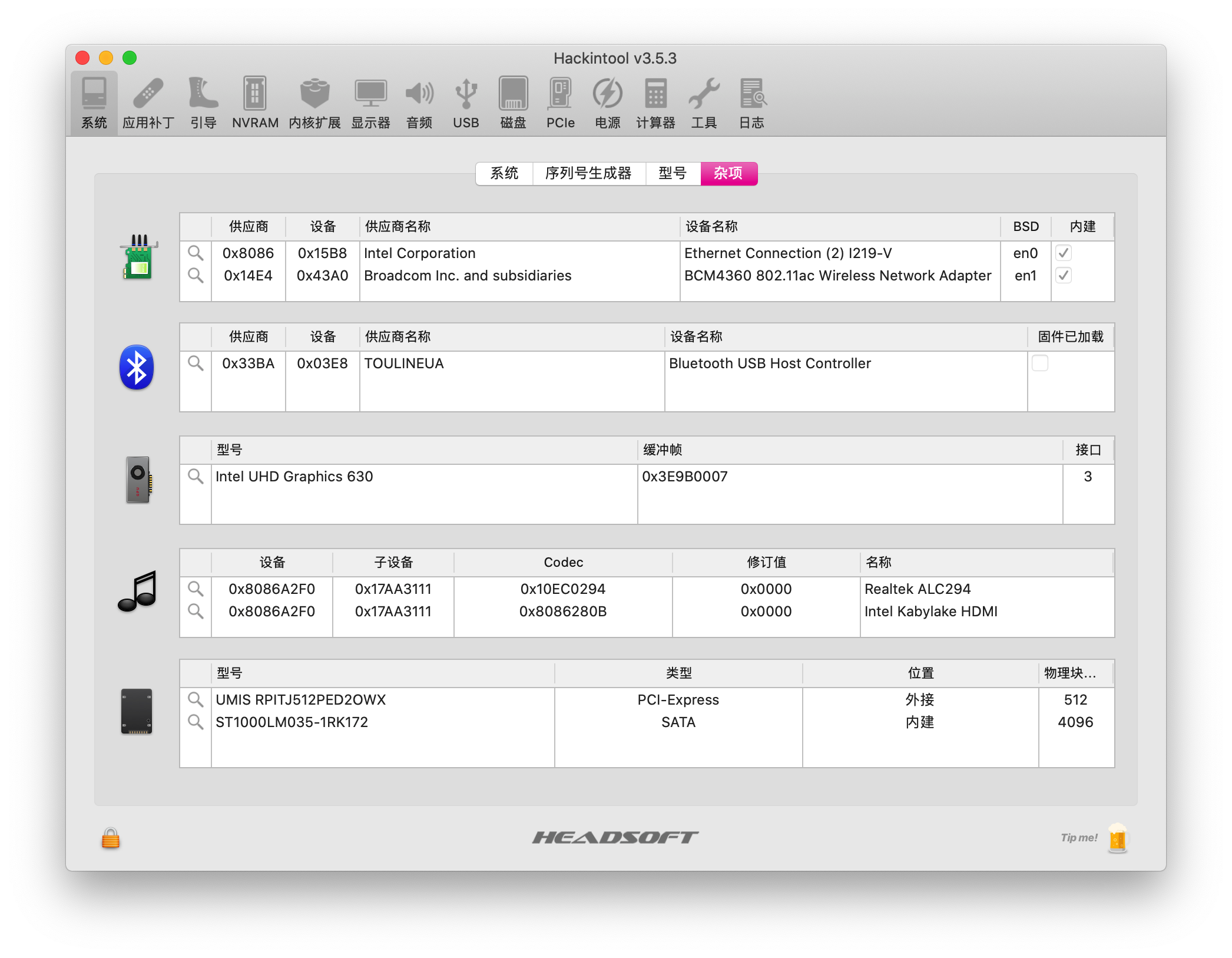This screenshot has height=958, width=1232.
Task: Click the graphics card icon
Action: pos(139,480)
